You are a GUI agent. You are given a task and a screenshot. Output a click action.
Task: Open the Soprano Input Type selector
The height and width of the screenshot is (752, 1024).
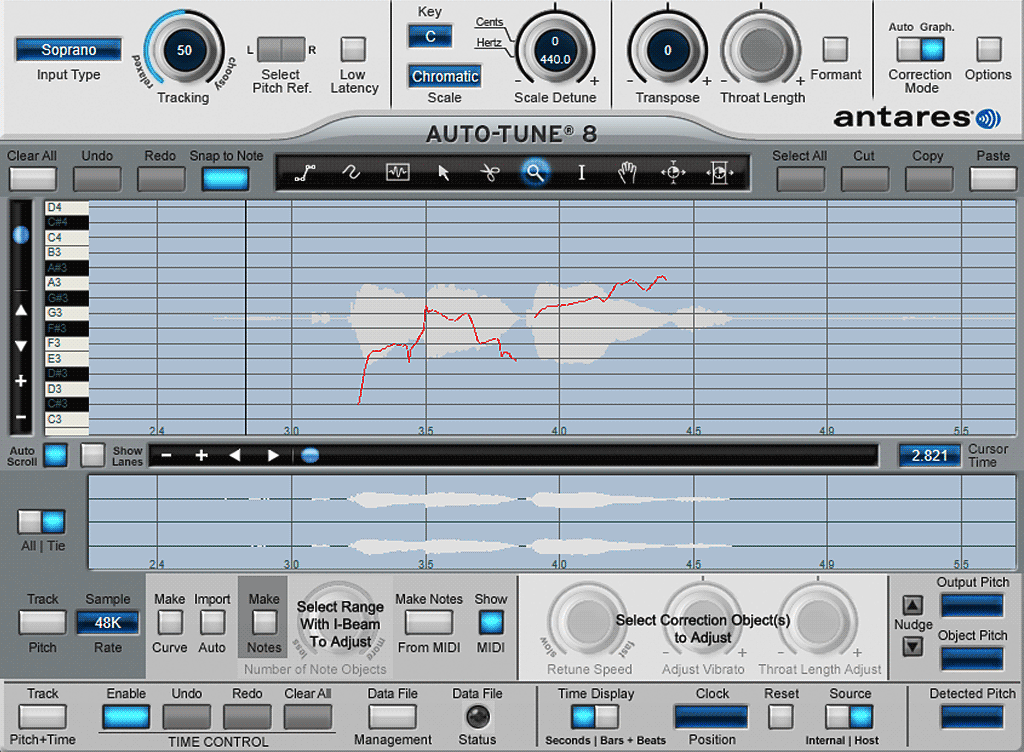(66, 49)
